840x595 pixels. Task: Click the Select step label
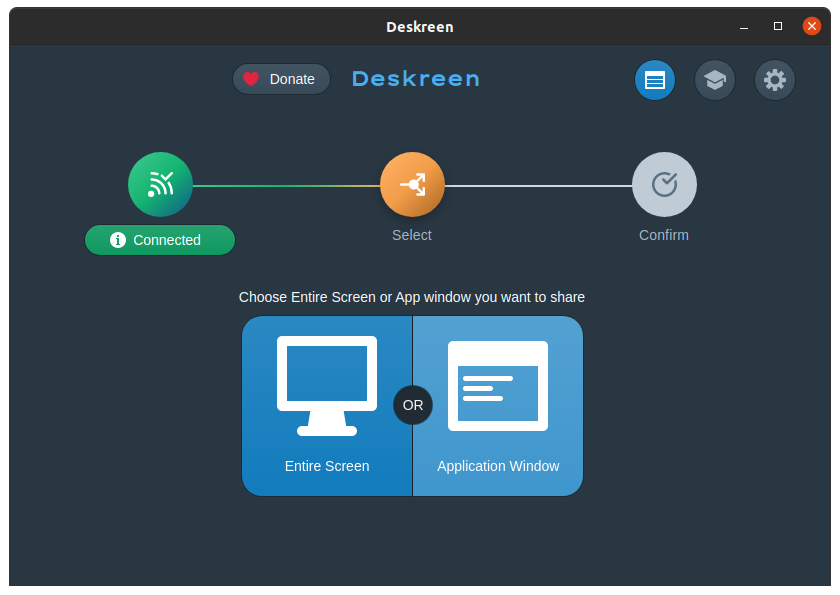click(412, 234)
